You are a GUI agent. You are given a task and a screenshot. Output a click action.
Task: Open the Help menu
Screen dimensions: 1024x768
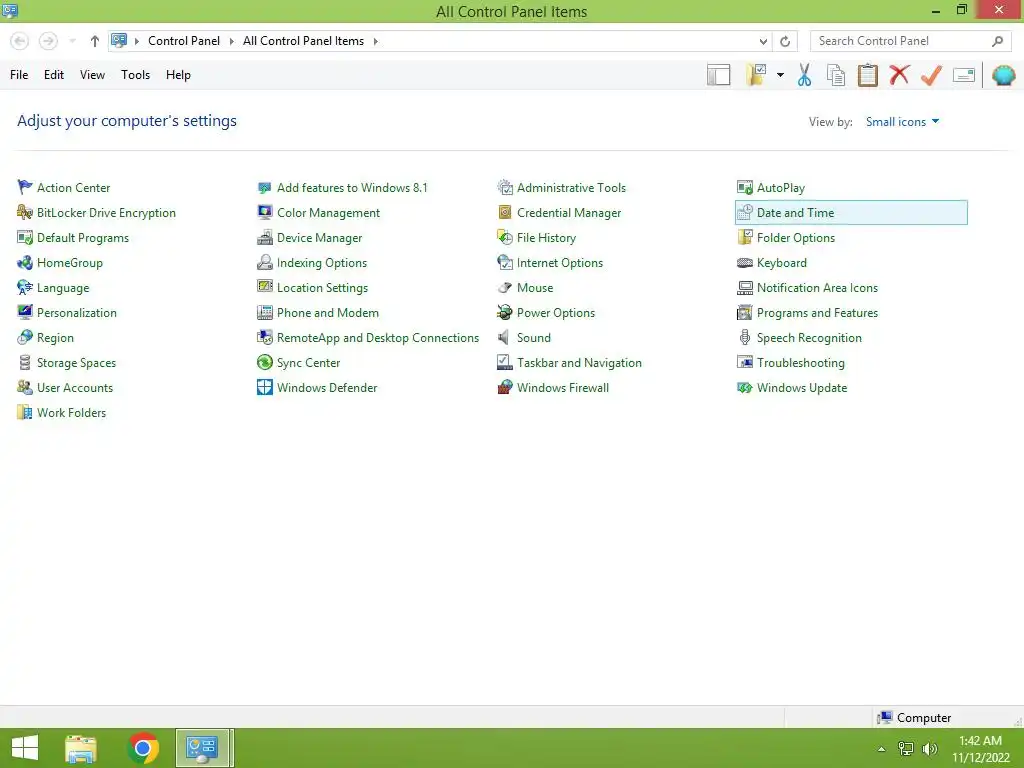click(x=178, y=75)
